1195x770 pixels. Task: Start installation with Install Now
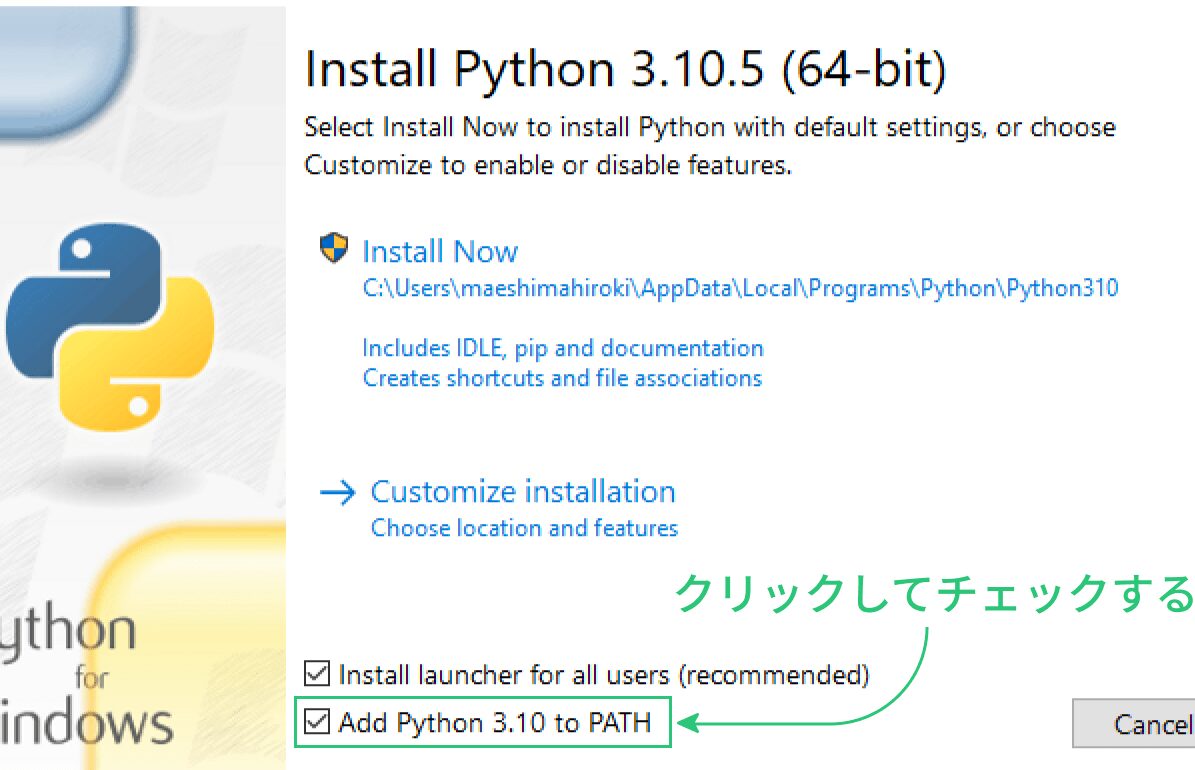(x=441, y=250)
